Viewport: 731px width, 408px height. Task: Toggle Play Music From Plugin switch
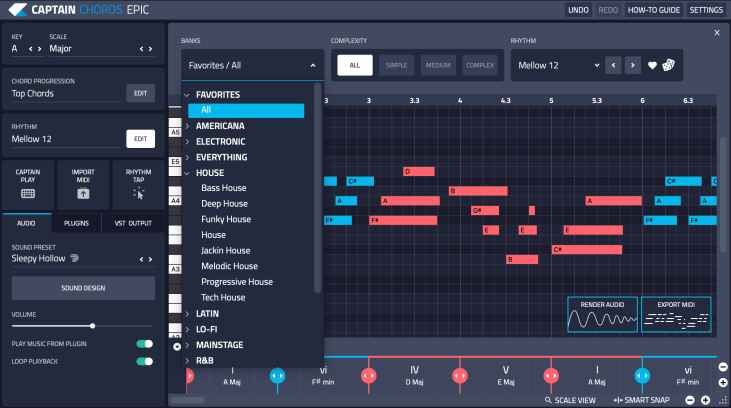click(145, 344)
